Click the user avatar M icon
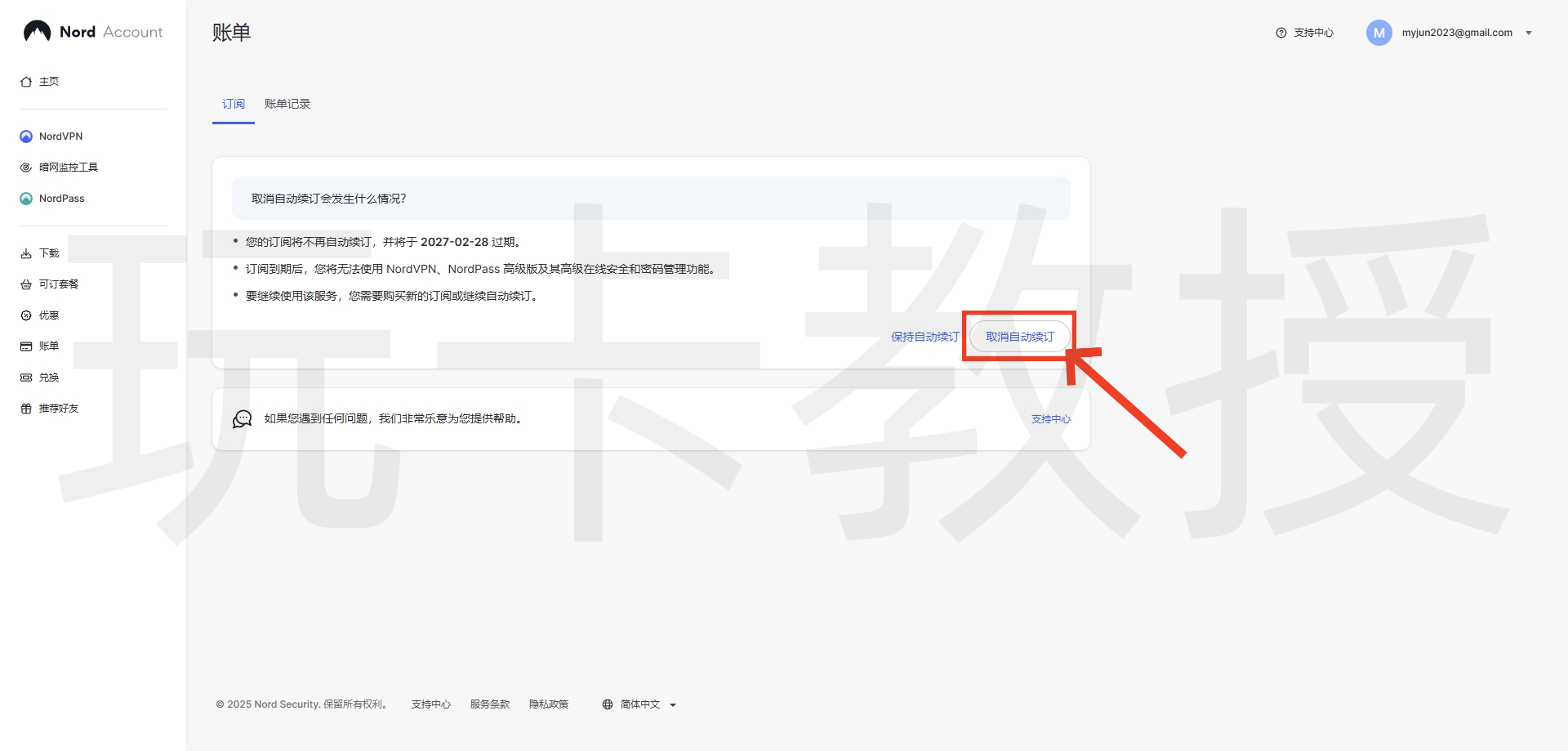Image resolution: width=1568 pixels, height=751 pixels. (1379, 33)
